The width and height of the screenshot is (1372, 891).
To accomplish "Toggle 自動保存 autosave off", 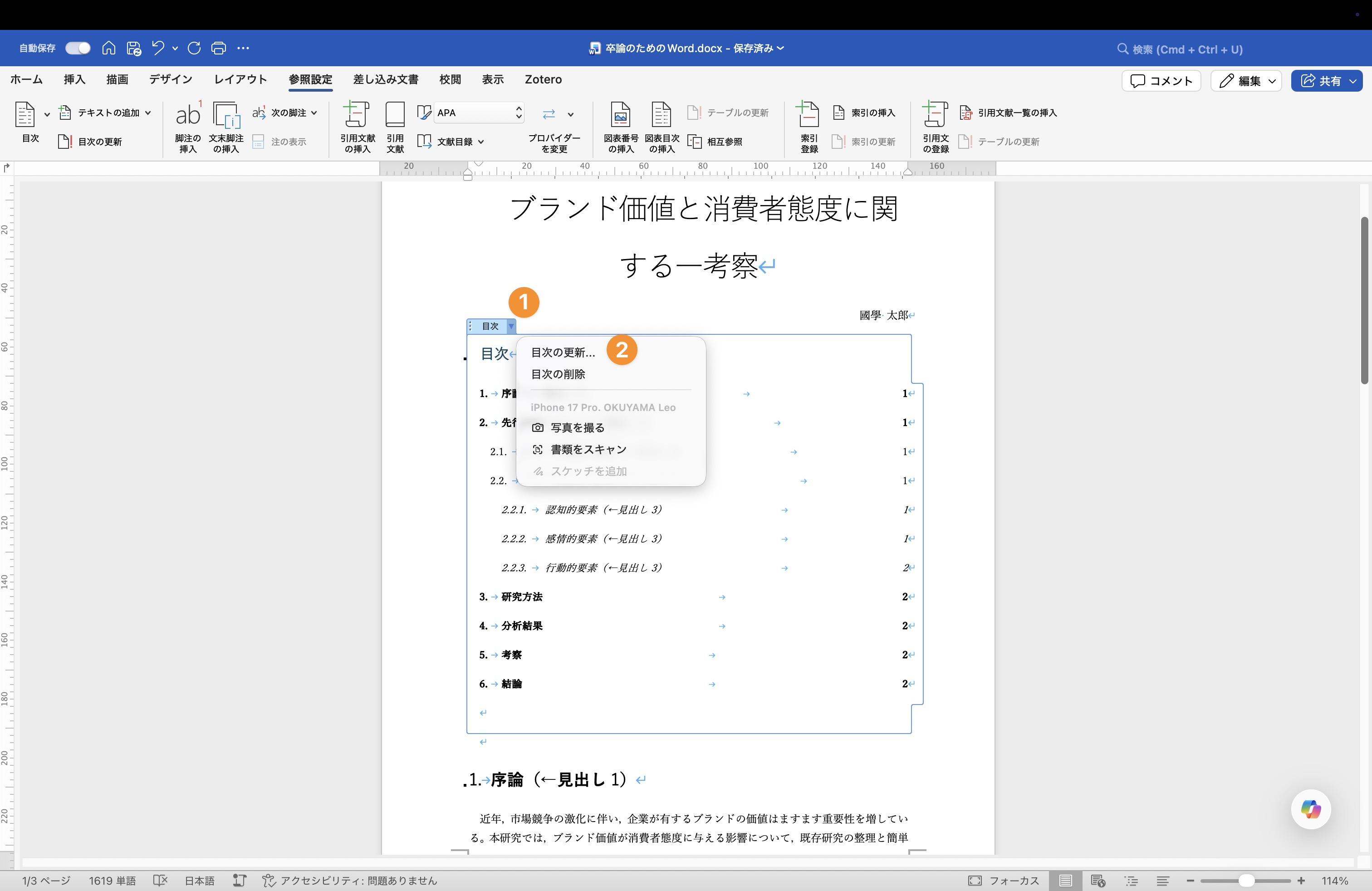I will 77,48.
